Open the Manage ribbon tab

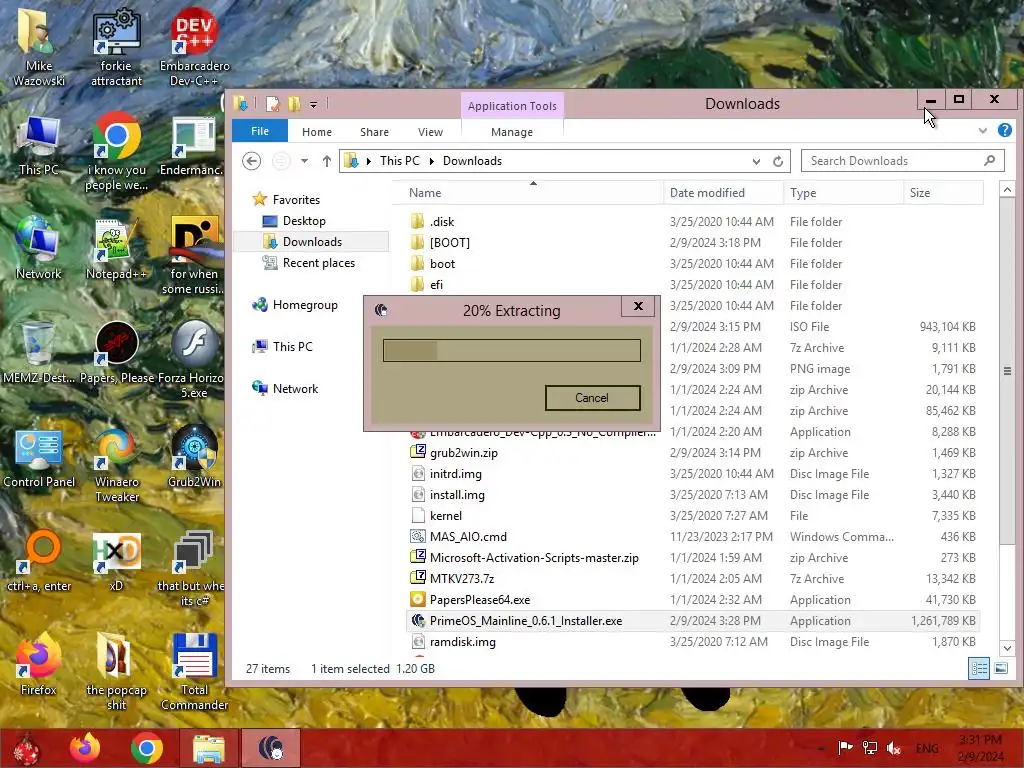(512, 132)
